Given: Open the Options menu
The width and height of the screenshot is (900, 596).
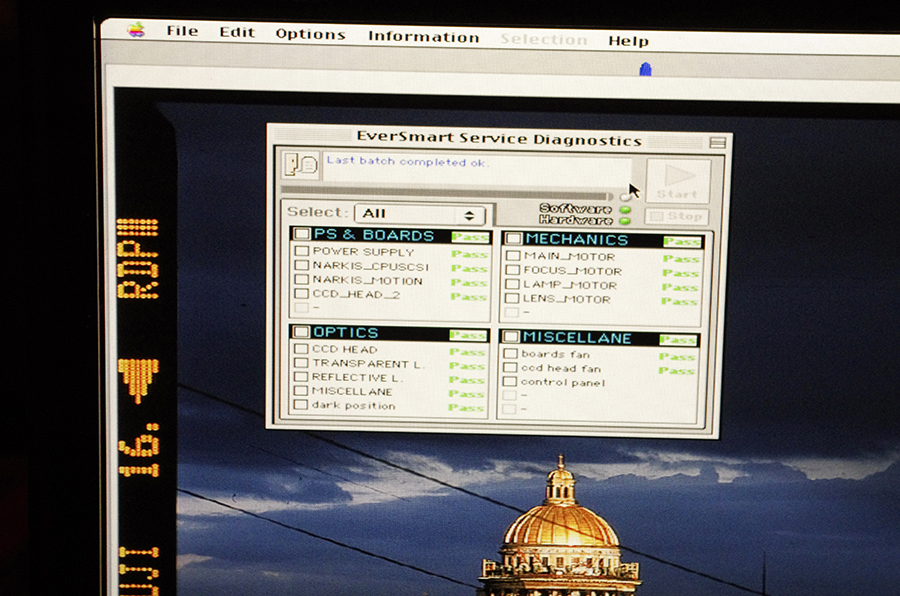Looking at the screenshot, I should click(x=310, y=34).
